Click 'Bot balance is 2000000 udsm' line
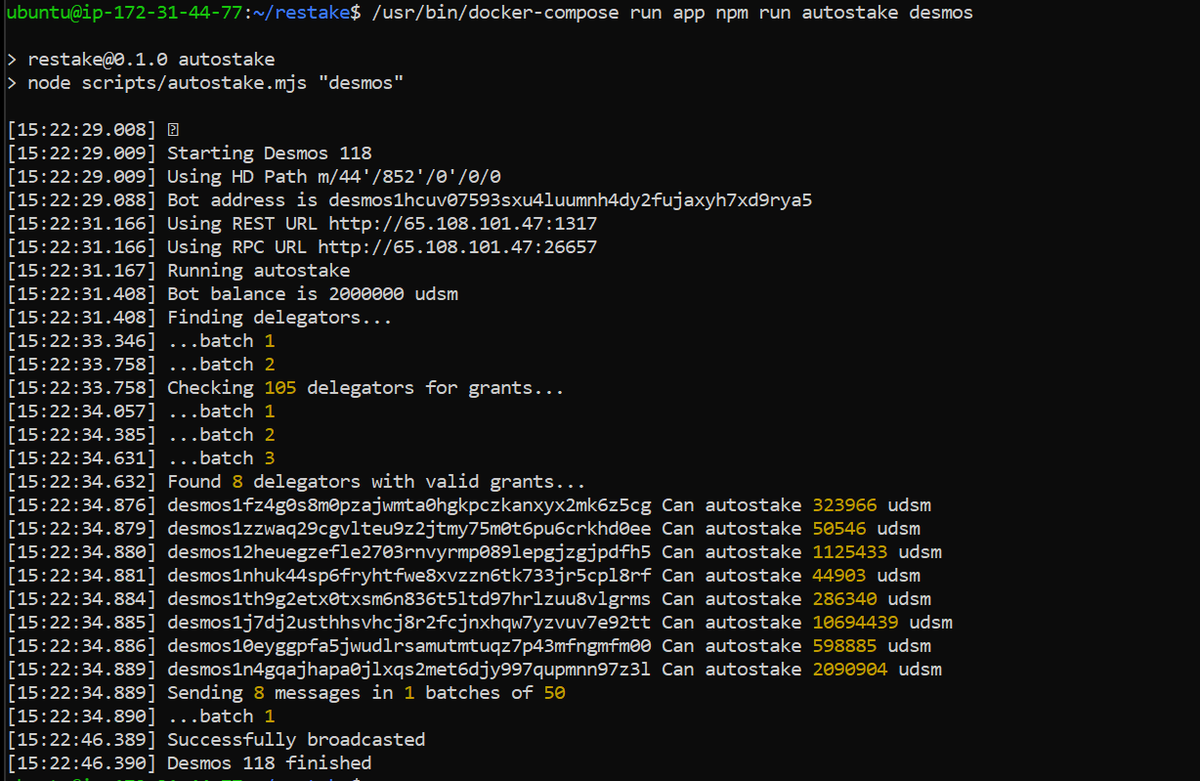 click(312, 294)
